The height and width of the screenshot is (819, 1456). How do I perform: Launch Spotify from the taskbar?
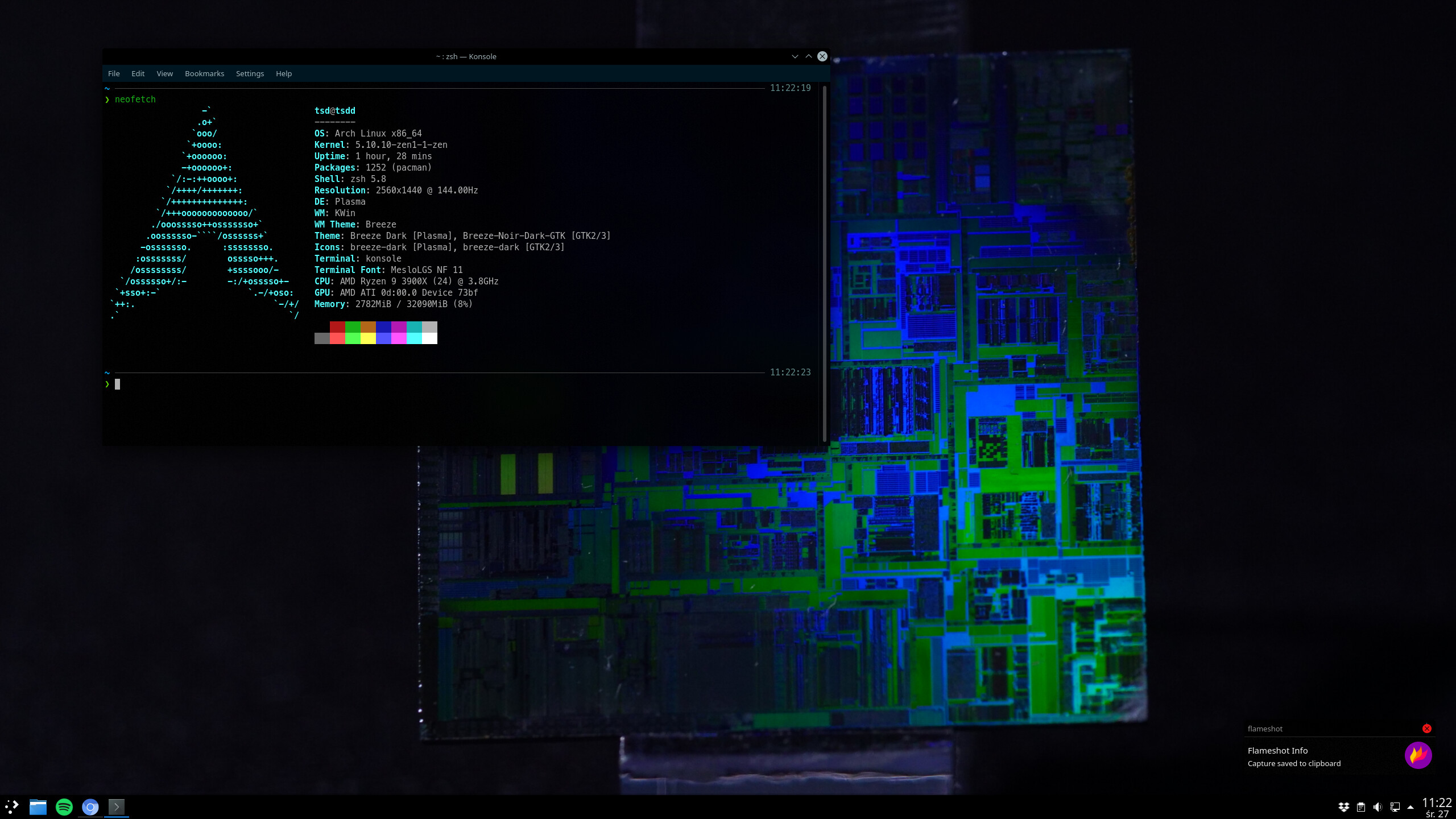[x=64, y=806]
